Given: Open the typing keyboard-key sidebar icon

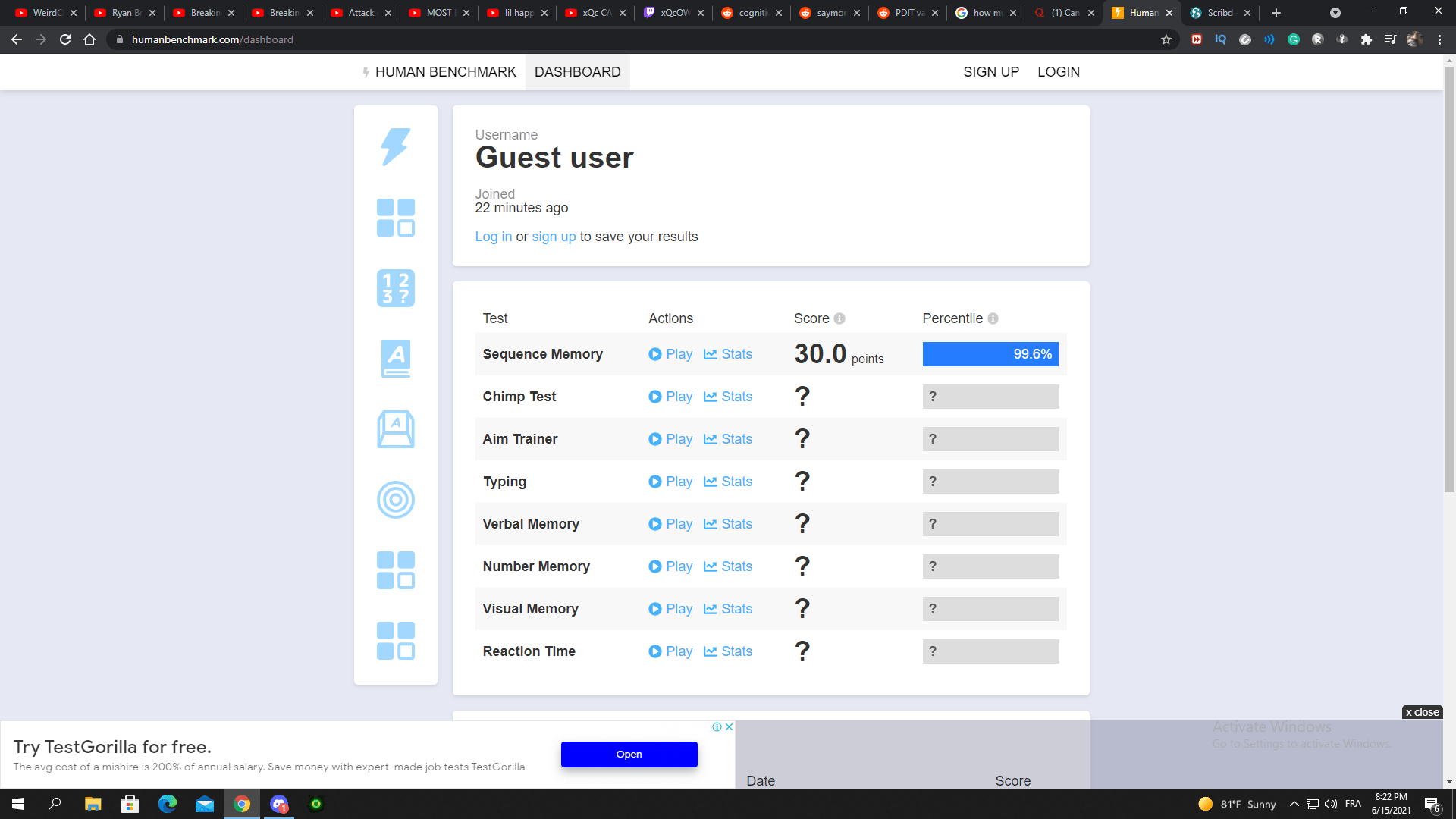Looking at the screenshot, I should tap(395, 429).
